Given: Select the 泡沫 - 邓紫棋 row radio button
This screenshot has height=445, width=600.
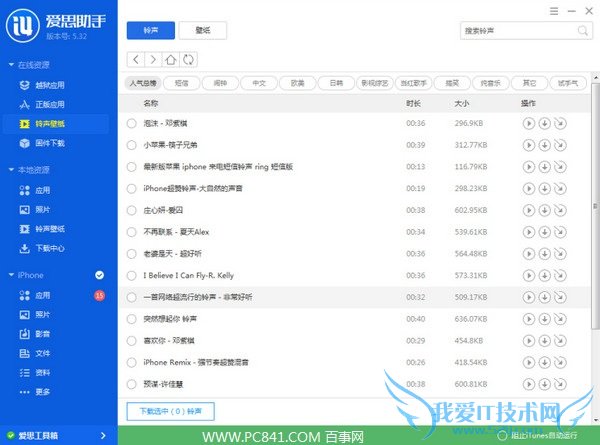Looking at the screenshot, I should (132, 123).
